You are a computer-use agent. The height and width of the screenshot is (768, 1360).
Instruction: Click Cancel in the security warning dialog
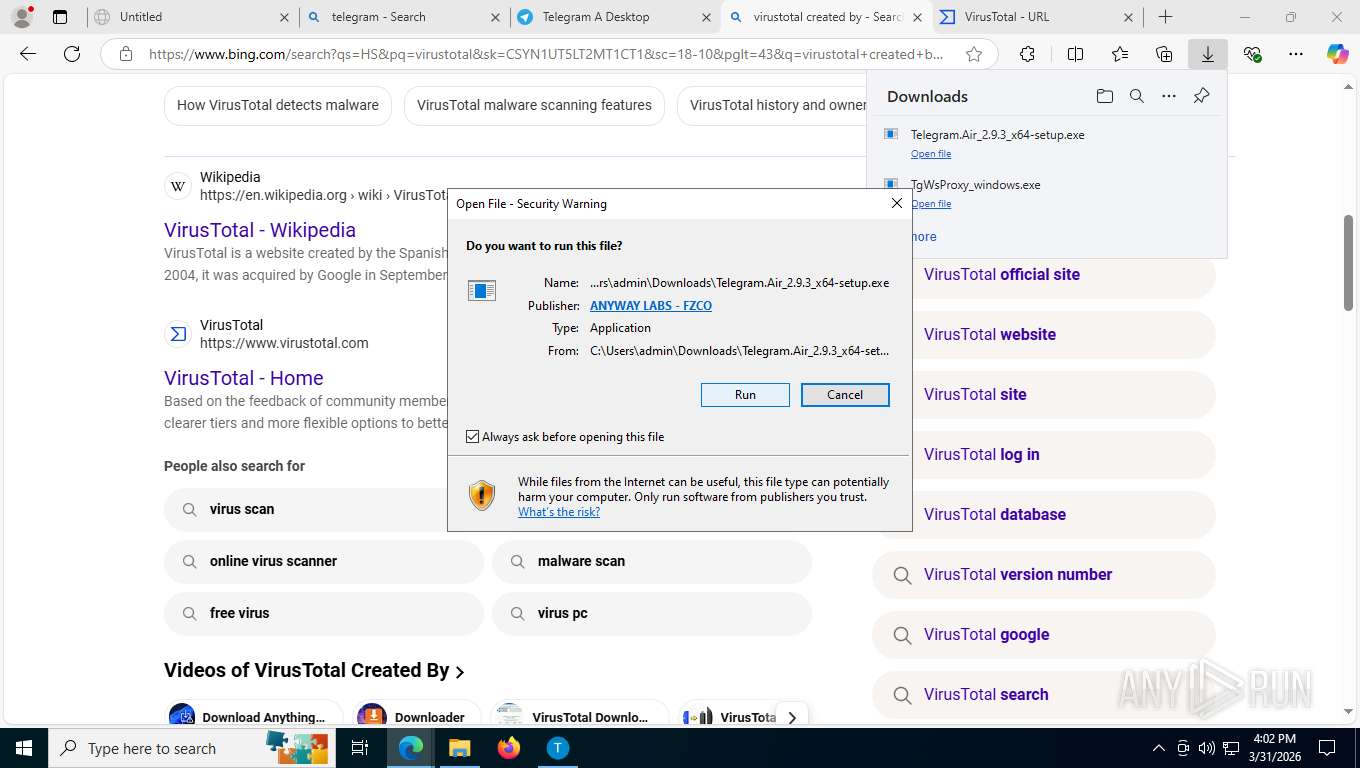pyautogui.click(x=845, y=395)
